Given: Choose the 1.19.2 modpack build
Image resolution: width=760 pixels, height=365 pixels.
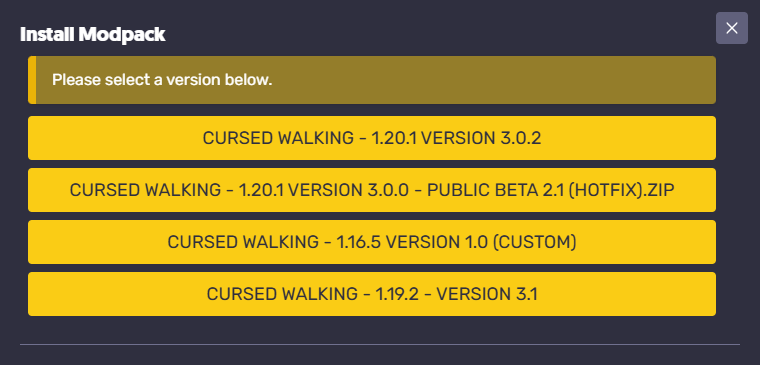Looking at the screenshot, I should pos(372,294).
